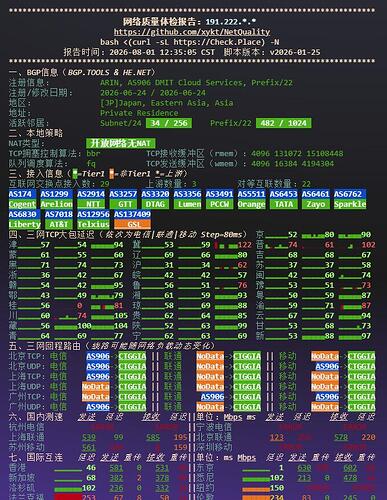Click the 北京联通 receive speed 578
The height and width of the screenshot is (500, 387).
341,437
